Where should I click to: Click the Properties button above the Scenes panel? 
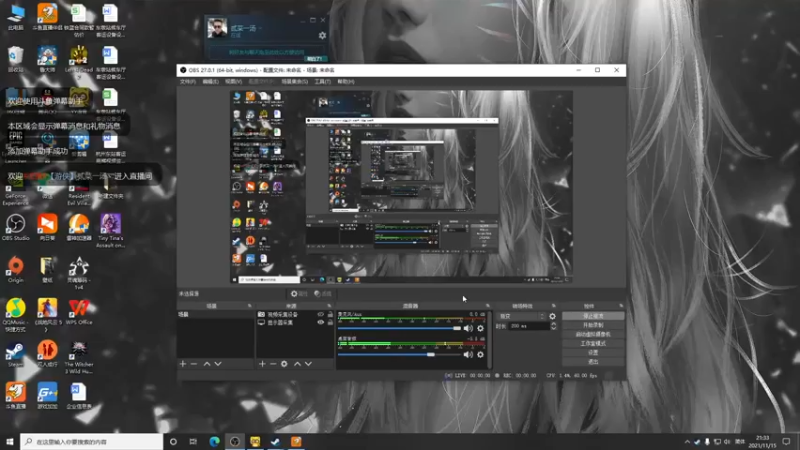pos(299,294)
